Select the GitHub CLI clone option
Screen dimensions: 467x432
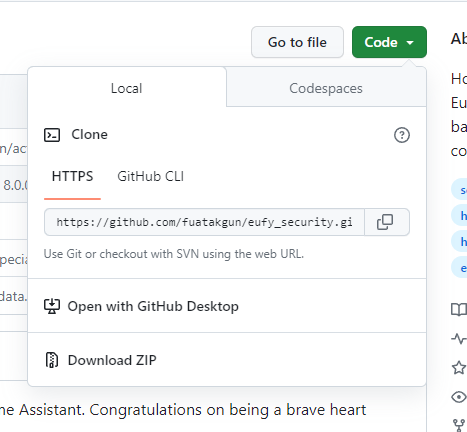(x=150, y=176)
